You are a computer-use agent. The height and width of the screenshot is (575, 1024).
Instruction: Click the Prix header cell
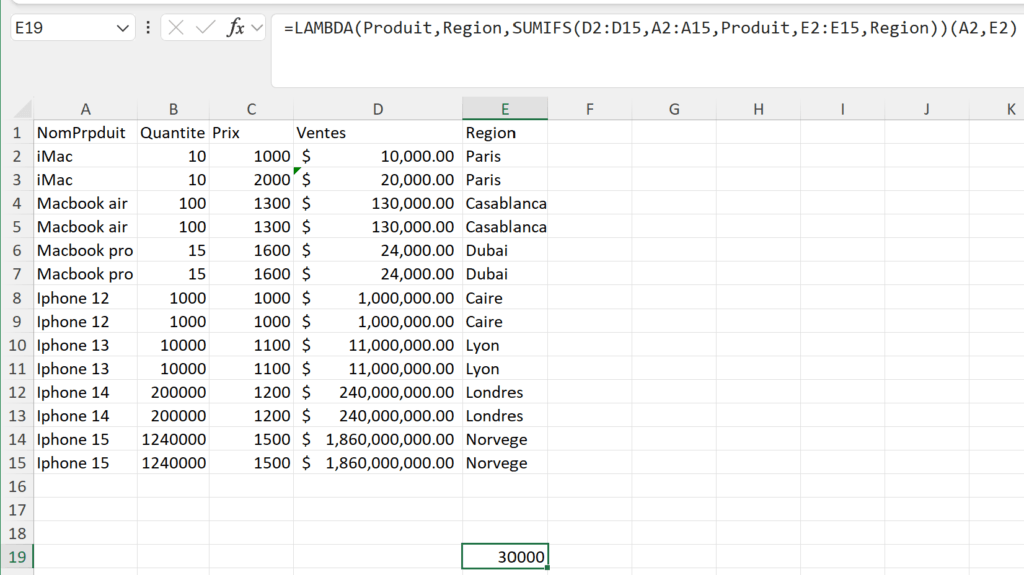point(251,133)
